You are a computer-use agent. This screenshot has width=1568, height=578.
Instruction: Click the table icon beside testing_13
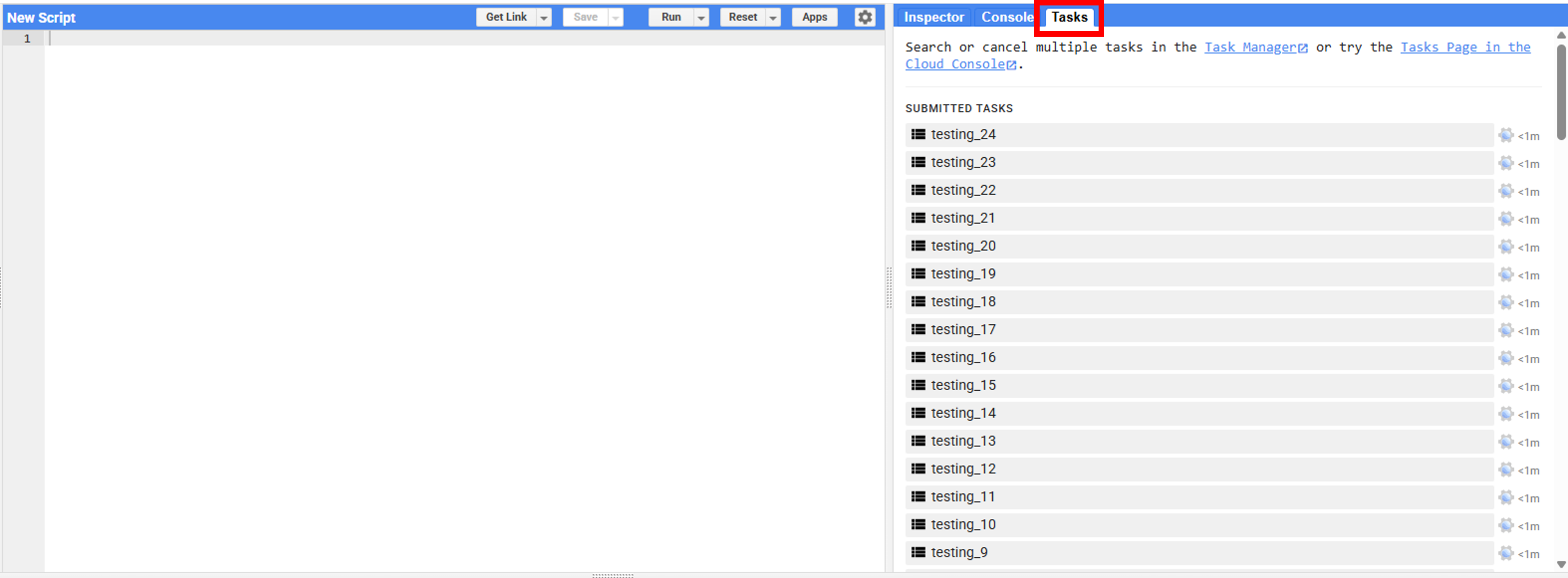point(918,441)
